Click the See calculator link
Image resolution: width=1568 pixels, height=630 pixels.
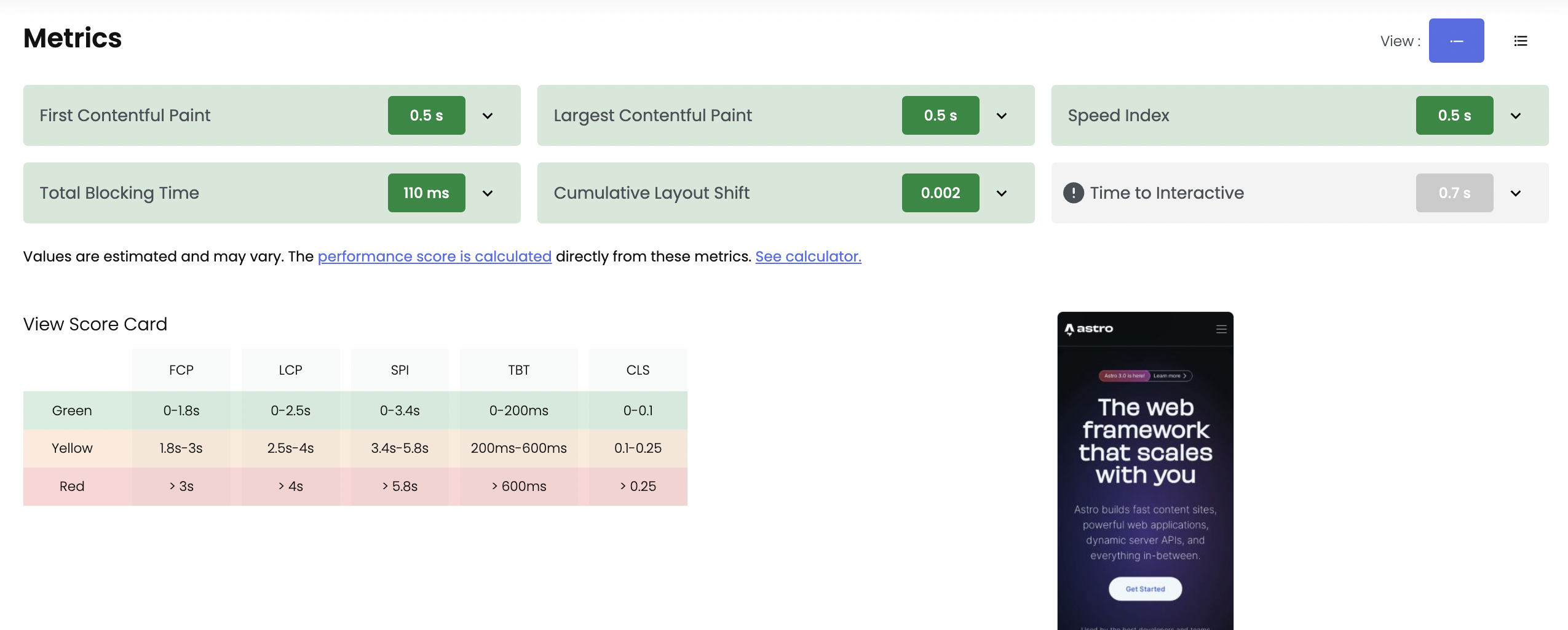tap(808, 257)
